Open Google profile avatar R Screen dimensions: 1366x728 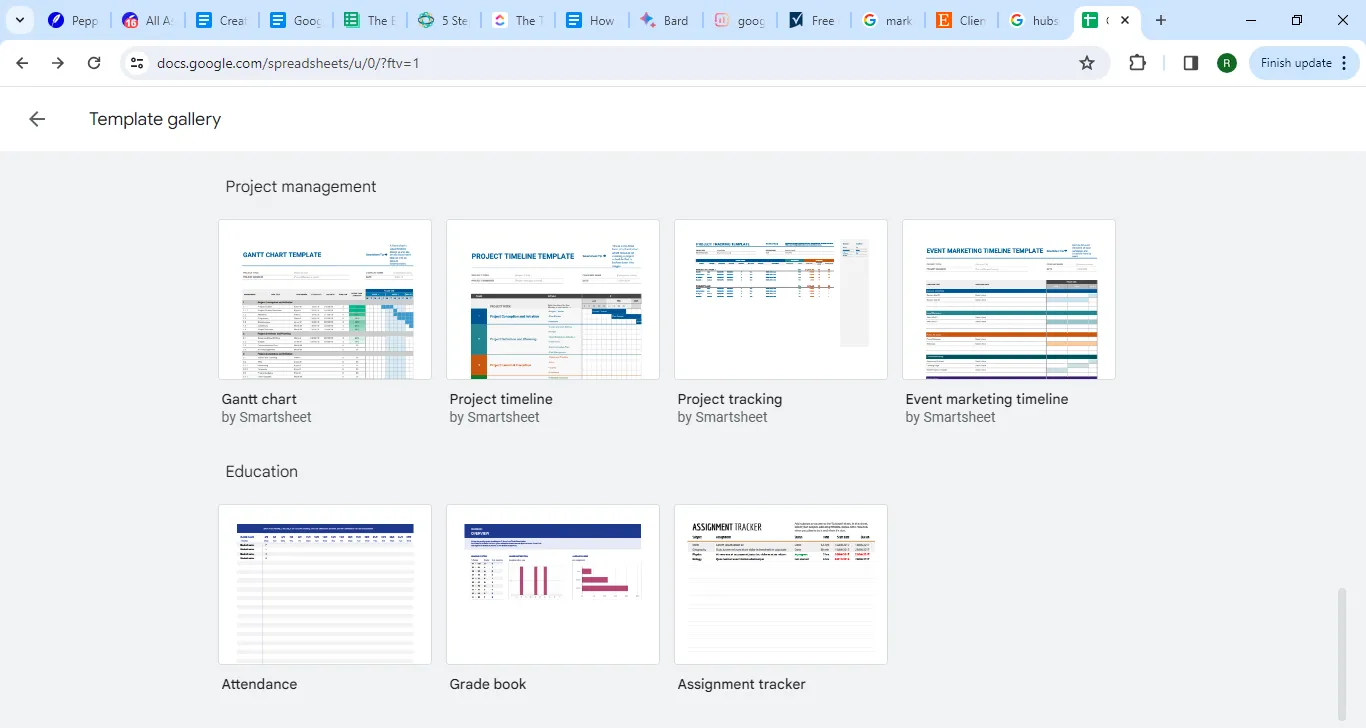pos(1227,63)
